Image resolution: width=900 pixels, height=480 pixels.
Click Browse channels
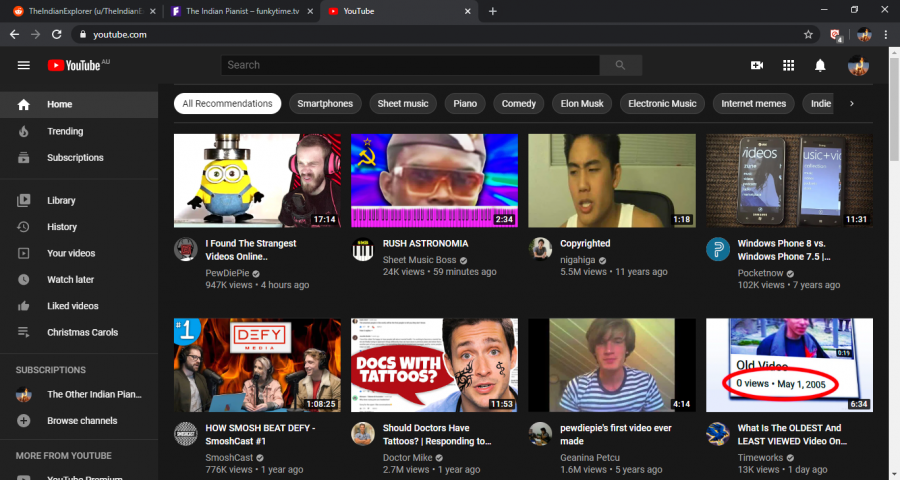tap(79, 421)
